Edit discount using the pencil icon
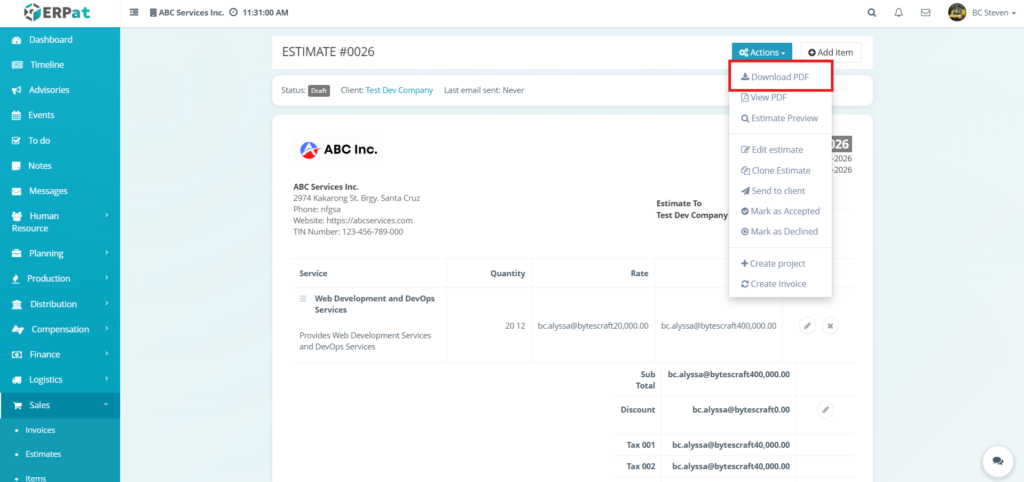This screenshot has width=1024, height=482. [x=825, y=409]
